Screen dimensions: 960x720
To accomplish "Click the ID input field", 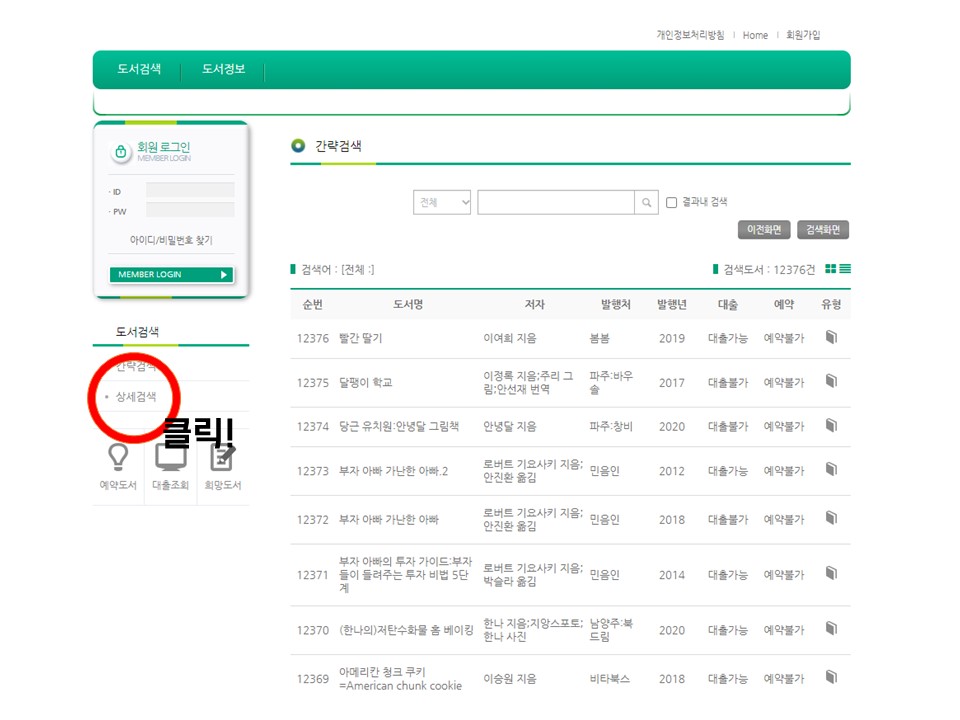I will [190, 190].
